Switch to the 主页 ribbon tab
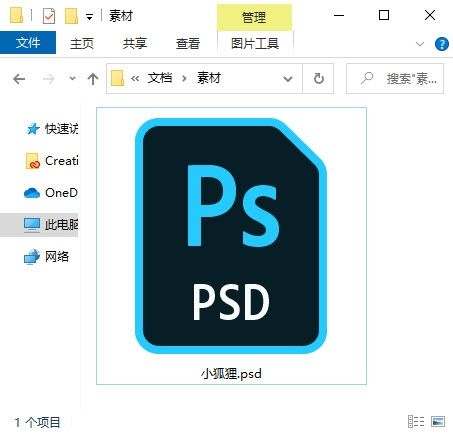Viewport: 453px width, 434px height. click(x=82, y=43)
